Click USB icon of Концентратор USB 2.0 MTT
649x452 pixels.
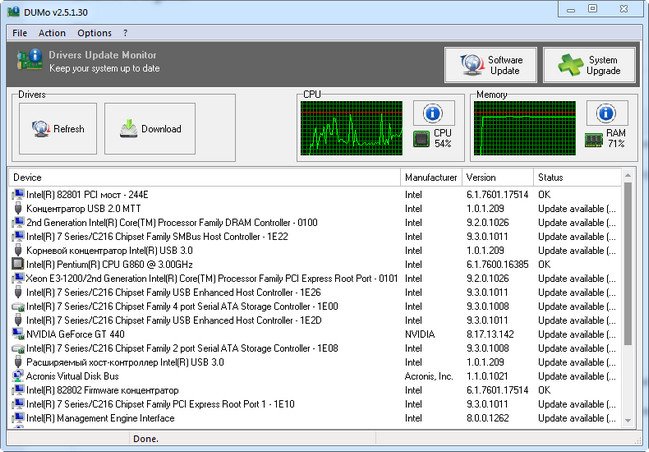click(x=18, y=208)
